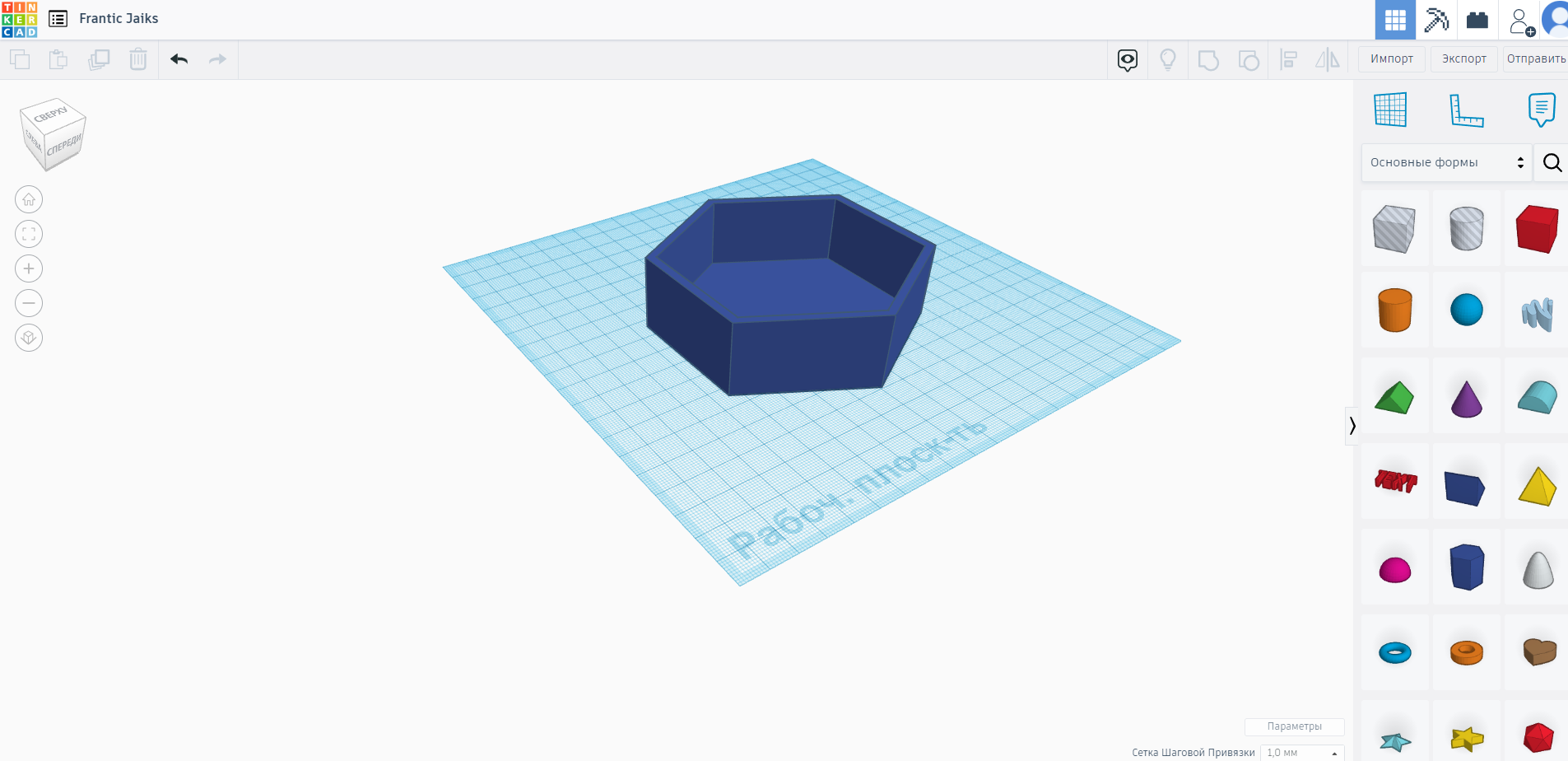Pick the red Box shape
The height and width of the screenshot is (761, 1568).
1537,228
